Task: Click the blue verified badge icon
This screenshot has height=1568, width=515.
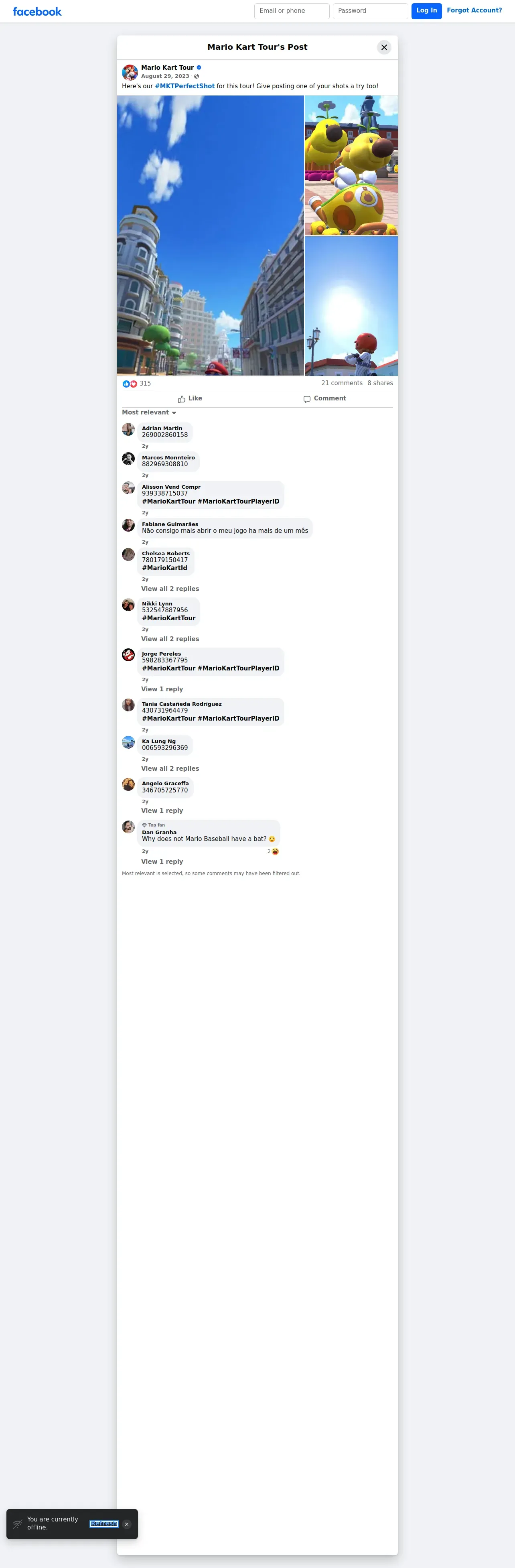Action: pyautogui.click(x=199, y=67)
